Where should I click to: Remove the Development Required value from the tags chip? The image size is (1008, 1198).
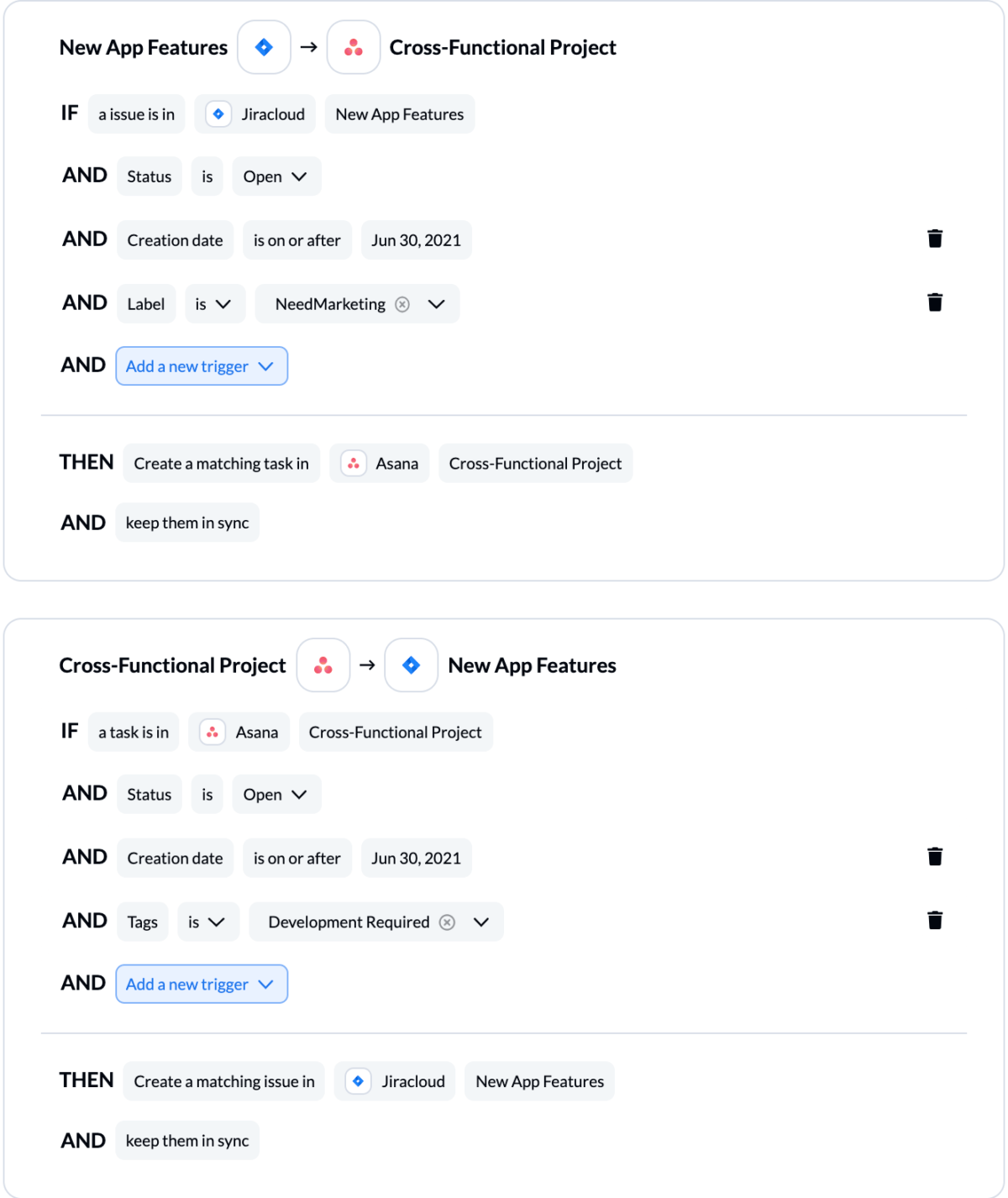447,922
